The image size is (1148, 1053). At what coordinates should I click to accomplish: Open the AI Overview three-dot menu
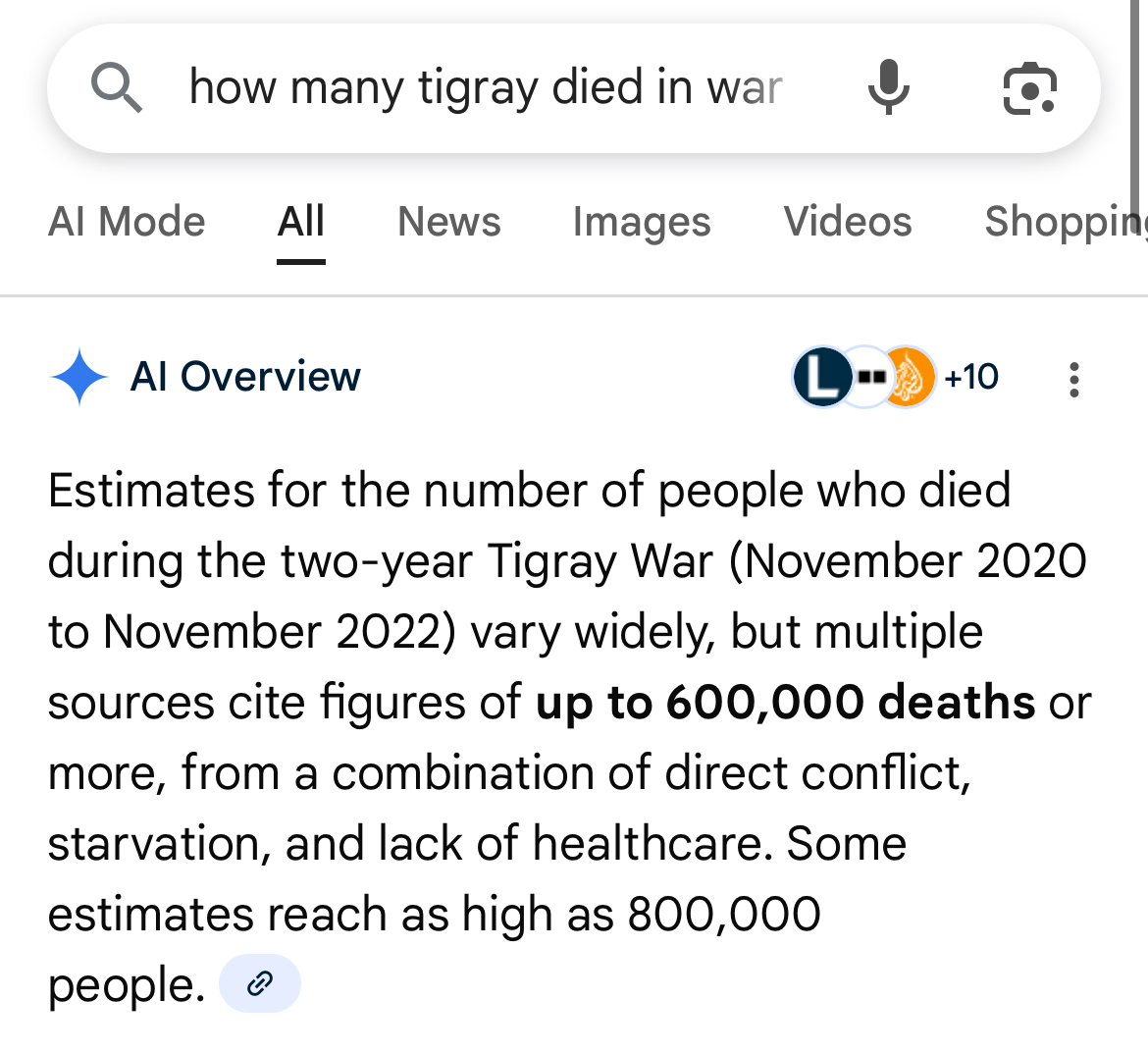click(x=1074, y=379)
